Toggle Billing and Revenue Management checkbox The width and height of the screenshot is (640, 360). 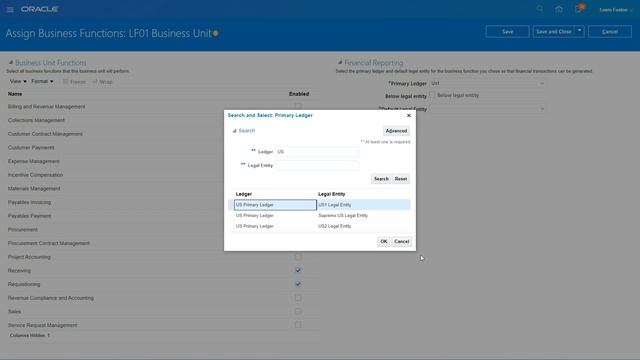[x=298, y=106]
